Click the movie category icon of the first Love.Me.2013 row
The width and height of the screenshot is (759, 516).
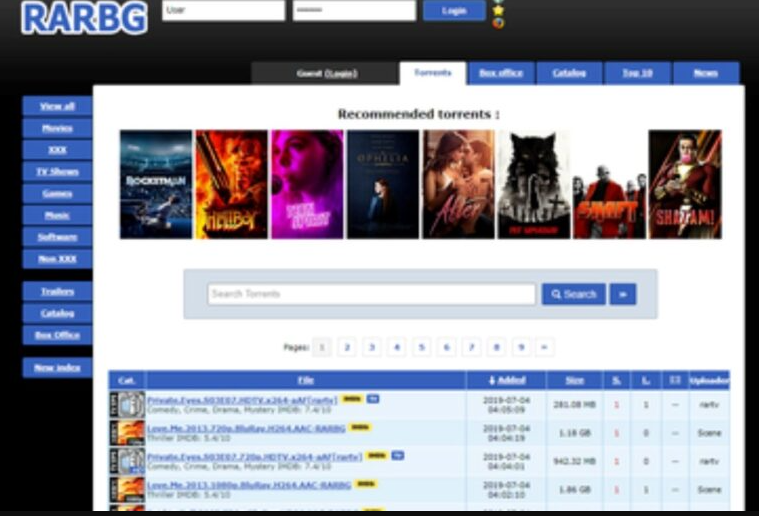click(x=127, y=433)
